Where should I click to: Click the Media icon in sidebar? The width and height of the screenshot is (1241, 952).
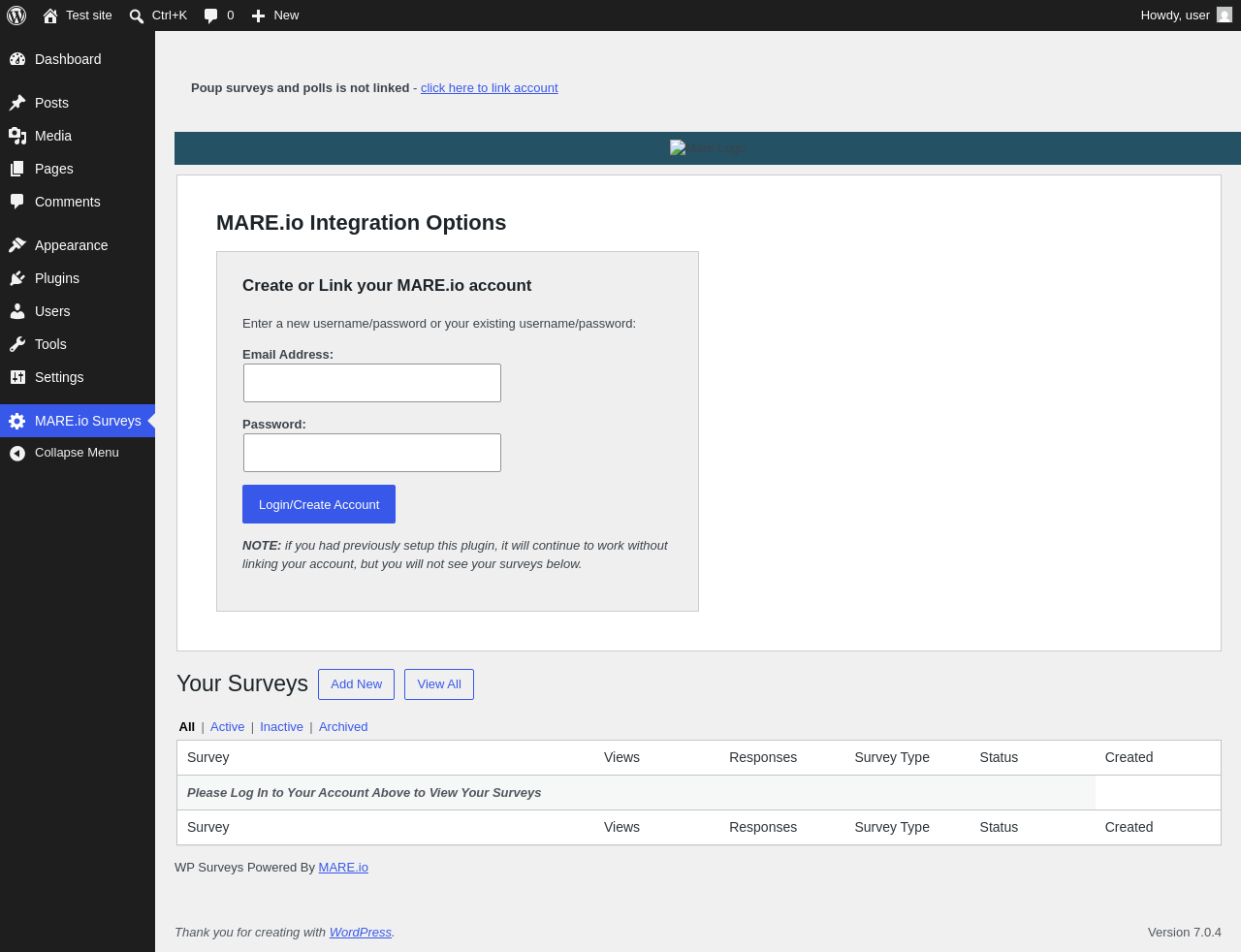[x=17, y=136]
